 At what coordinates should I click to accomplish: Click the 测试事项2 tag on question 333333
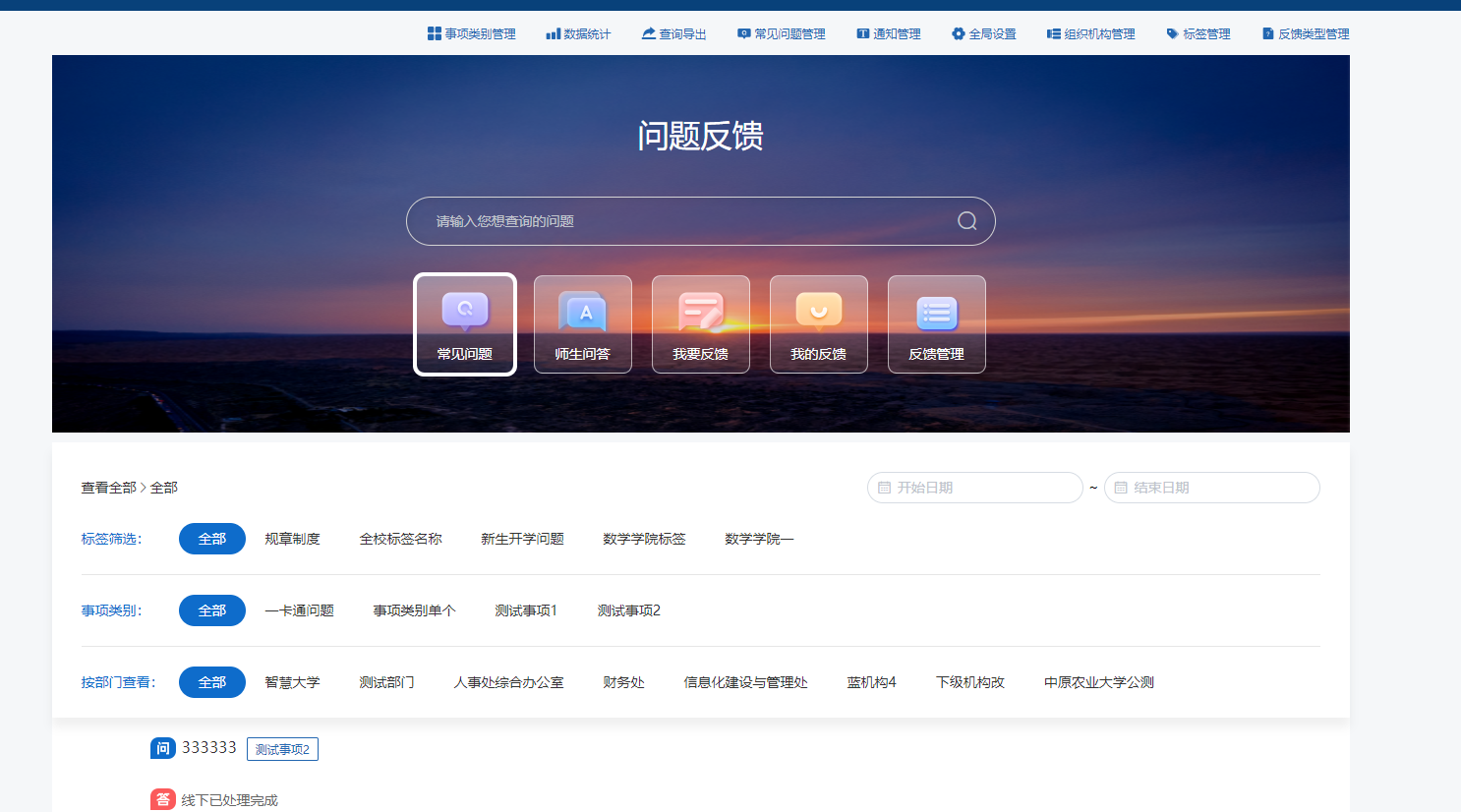point(283,749)
